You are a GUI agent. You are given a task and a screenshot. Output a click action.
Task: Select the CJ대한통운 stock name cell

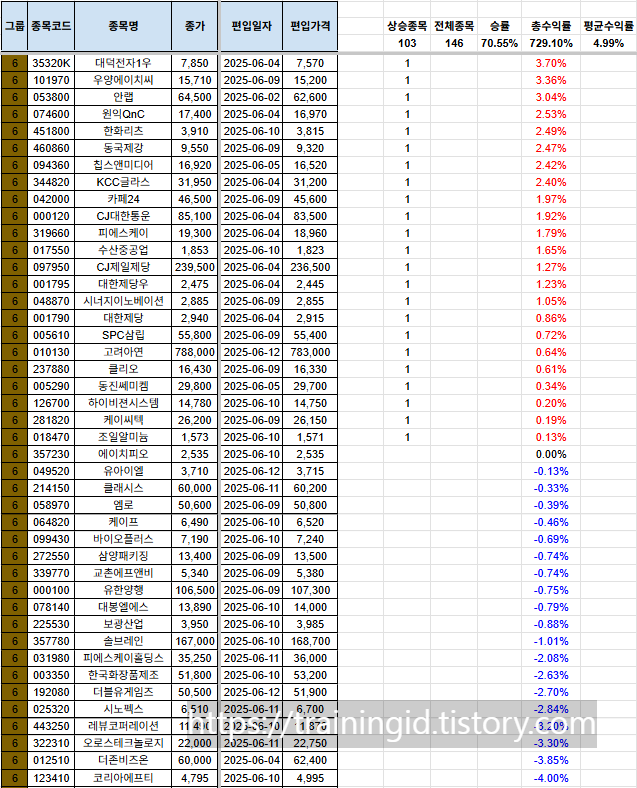(x=123, y=217)
